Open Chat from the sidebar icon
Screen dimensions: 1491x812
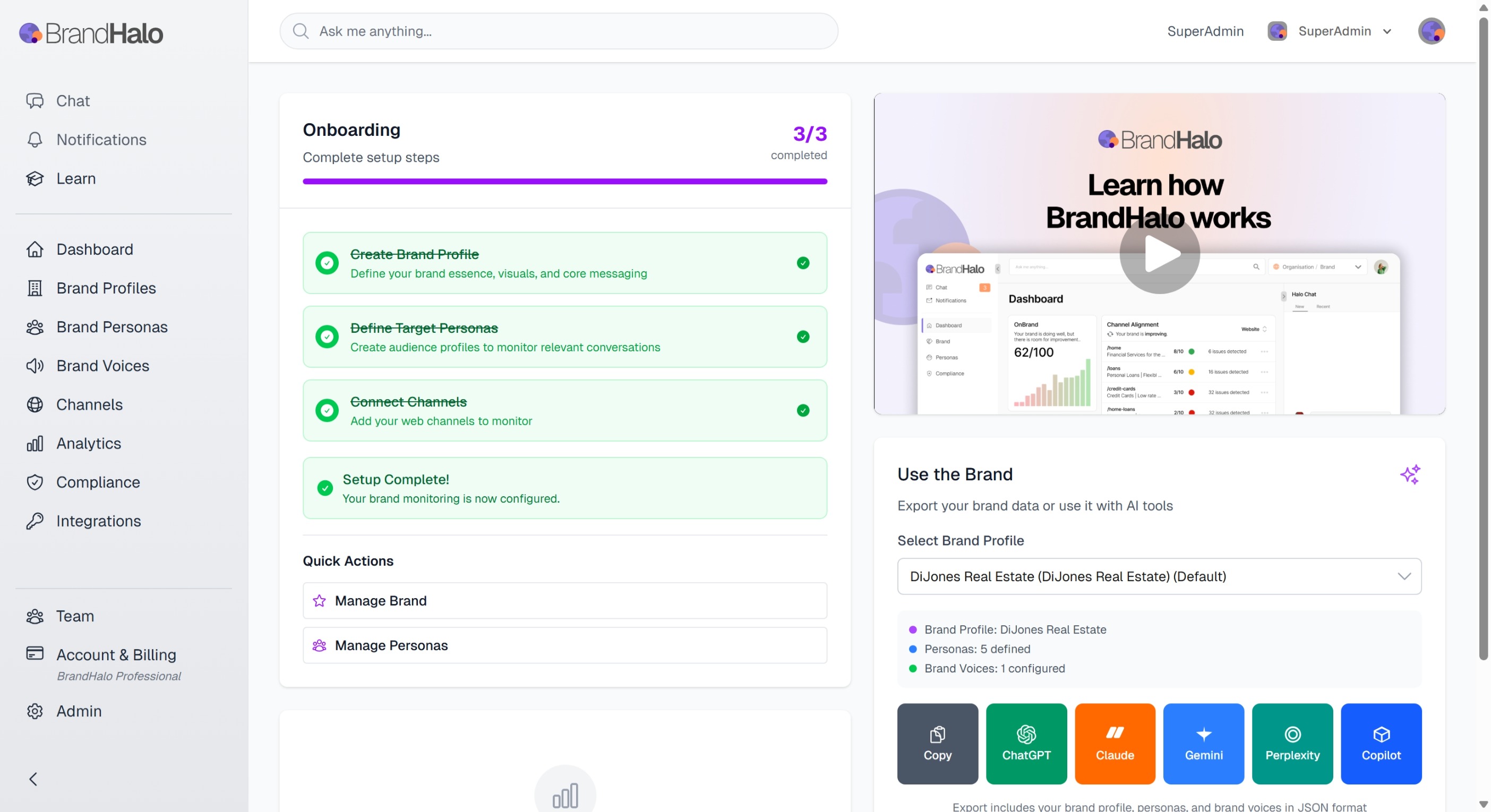click(35, 101)
